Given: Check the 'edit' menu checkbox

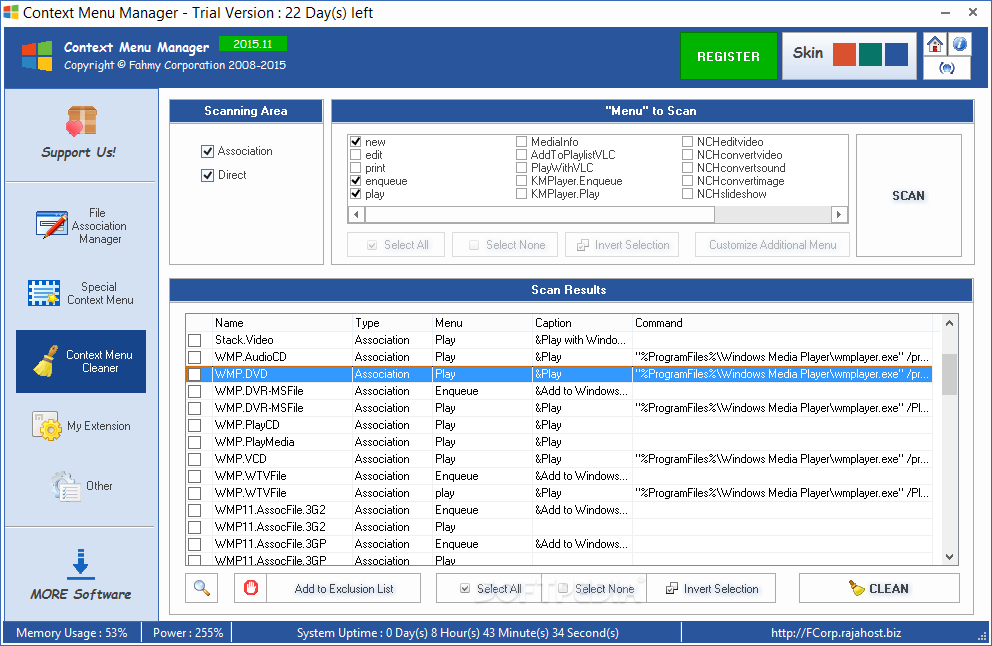Looking at the screenshot, I should (356, 155).
